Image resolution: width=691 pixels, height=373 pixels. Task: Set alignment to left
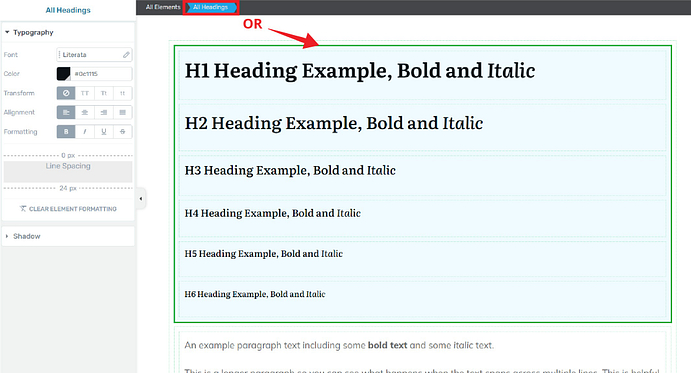click(x=66, y=112)
